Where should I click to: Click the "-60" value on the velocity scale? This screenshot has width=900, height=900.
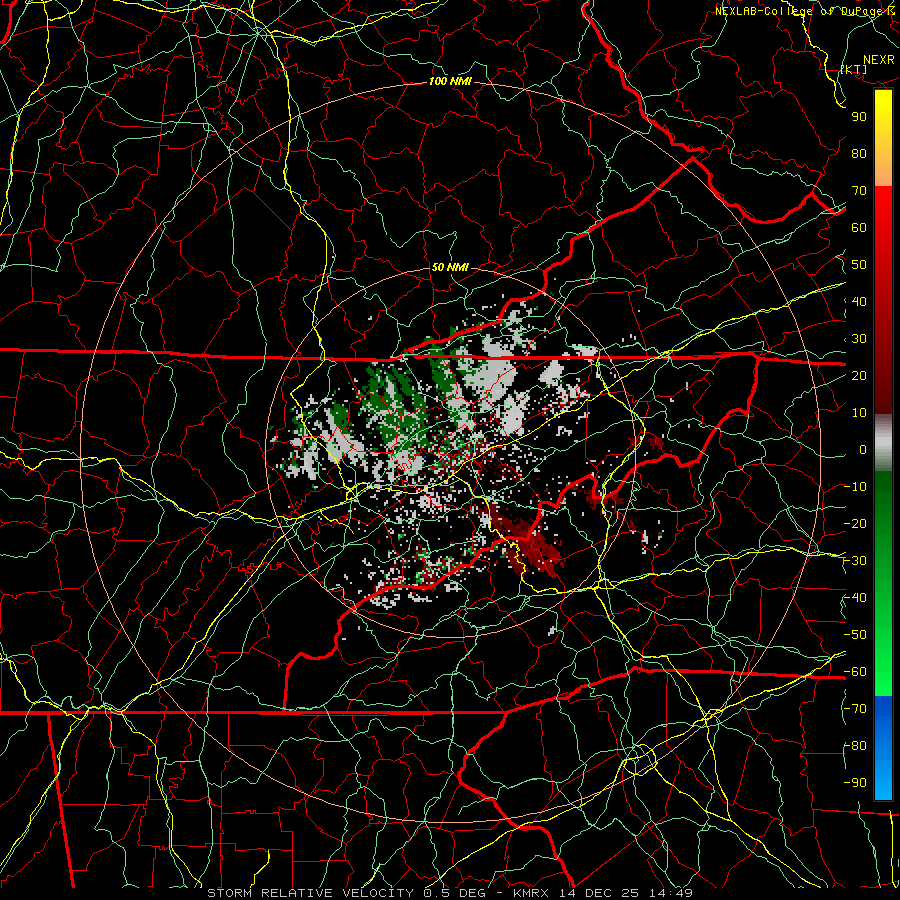(x=855, y=672)
